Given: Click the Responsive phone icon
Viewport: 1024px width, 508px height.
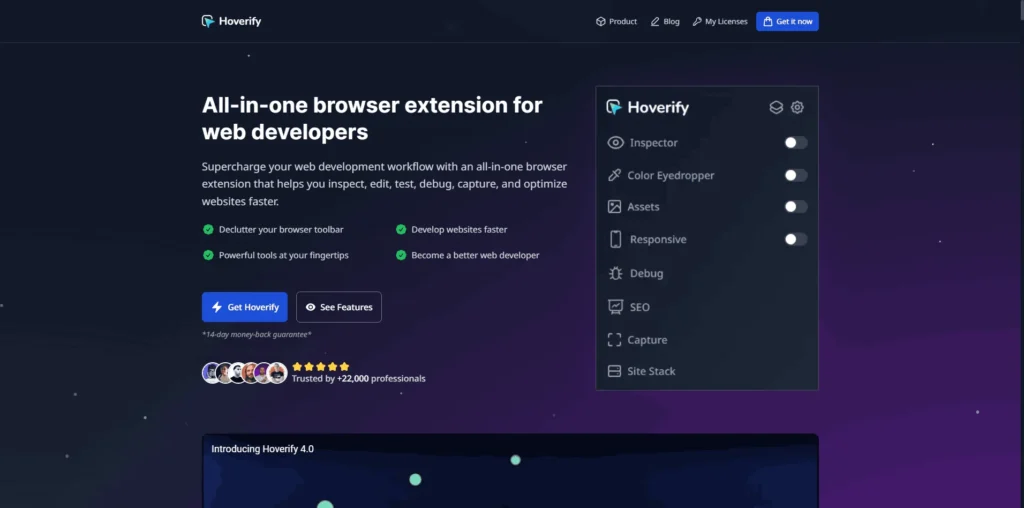Looking at the screenshot, I should click(x=615, y=239).
